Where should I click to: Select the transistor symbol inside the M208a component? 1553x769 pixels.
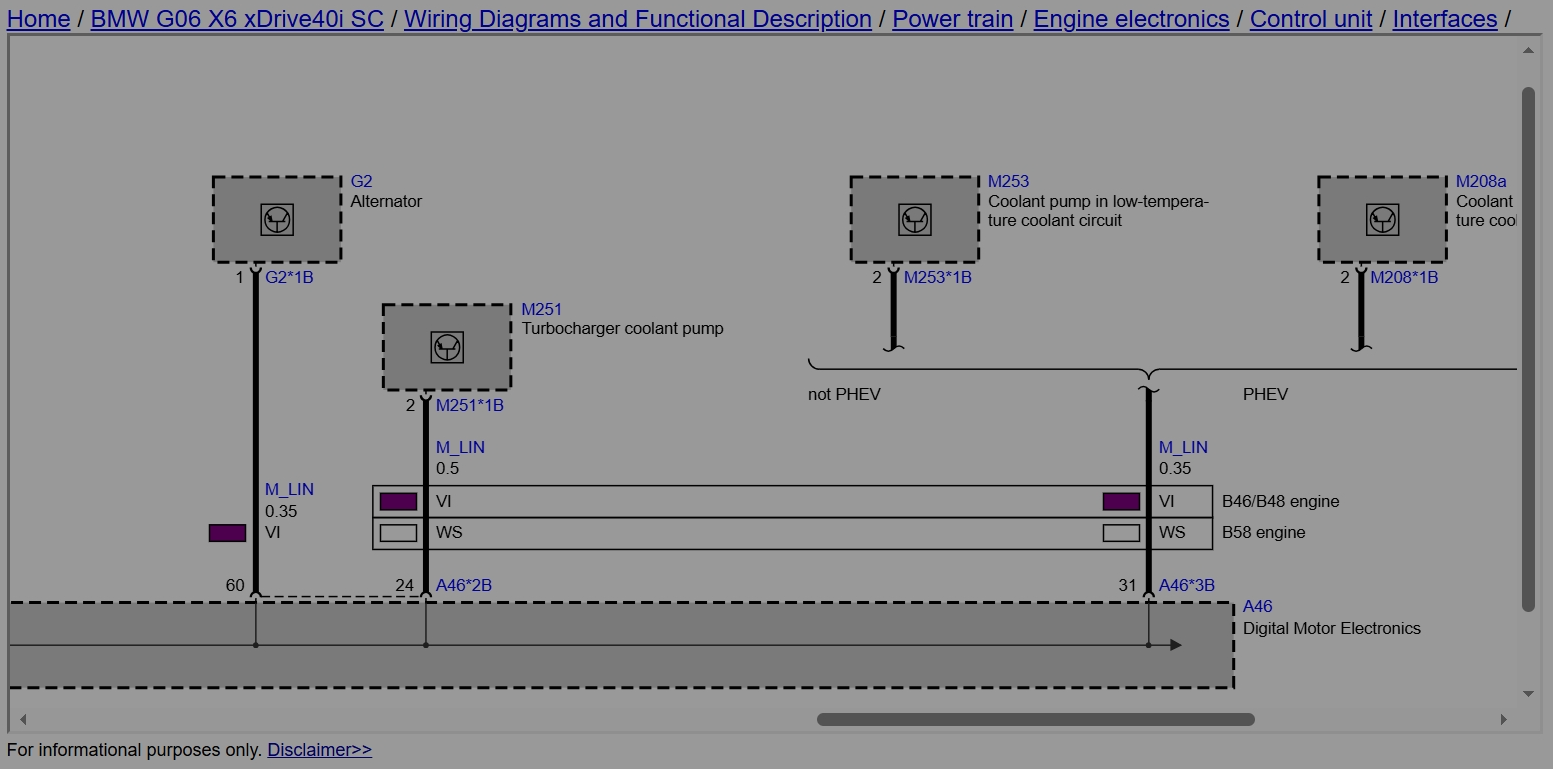tap(1382, 219)
